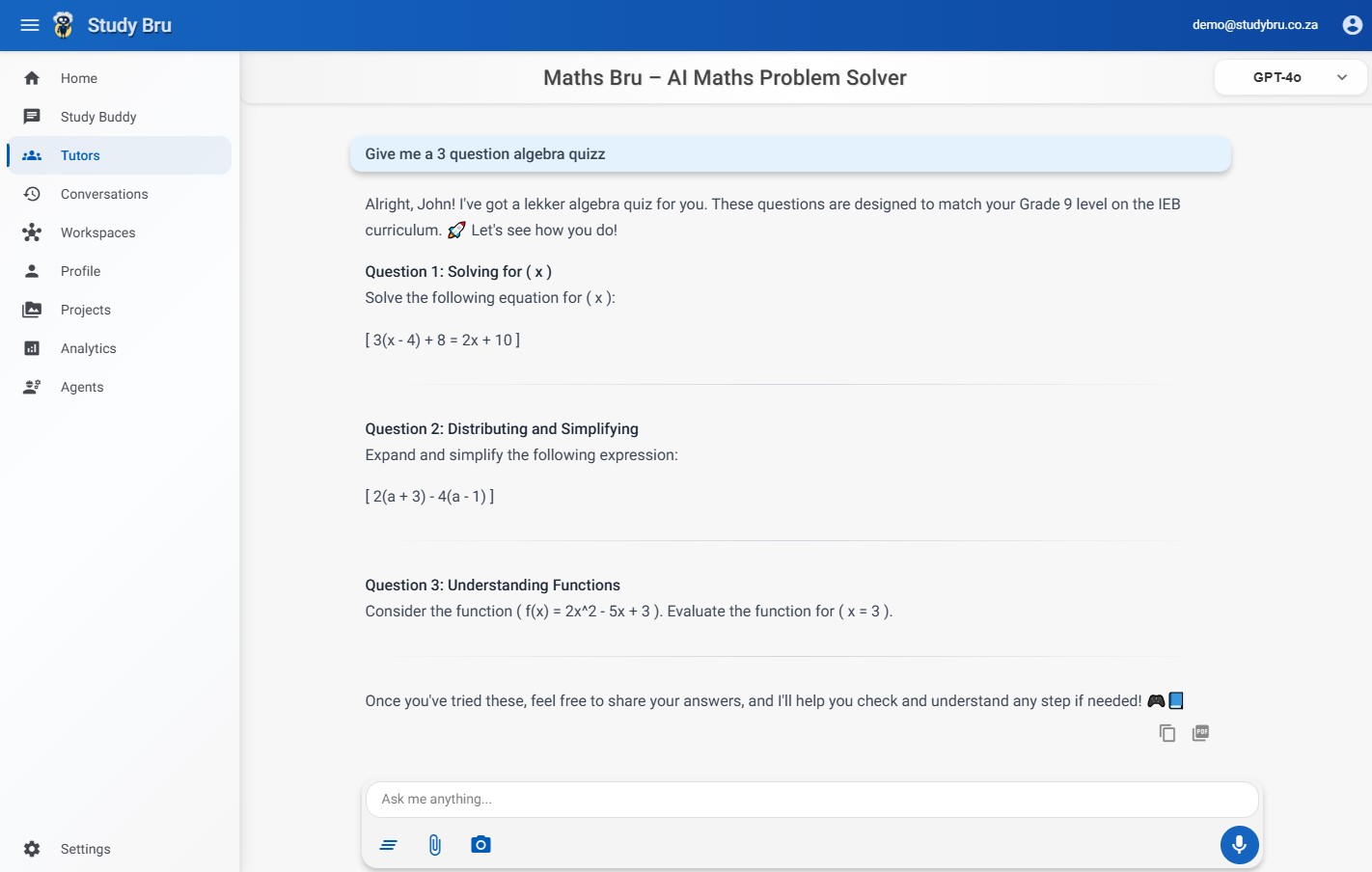Go to Home in the sidebar
The width and height of the screenshot is (1372, 872).
pos(79,78)
